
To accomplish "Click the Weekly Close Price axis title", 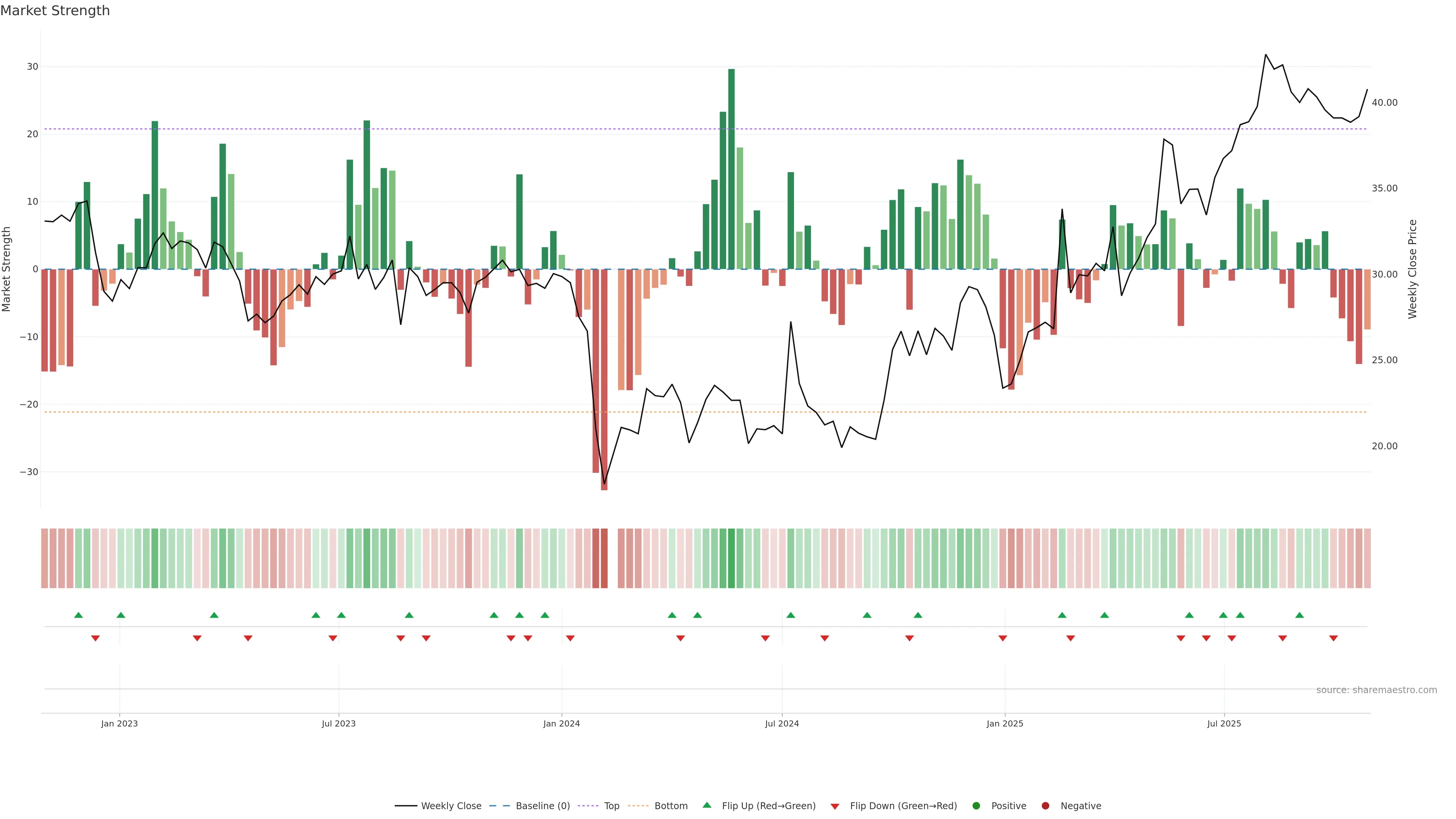I will click(1412, 269).
